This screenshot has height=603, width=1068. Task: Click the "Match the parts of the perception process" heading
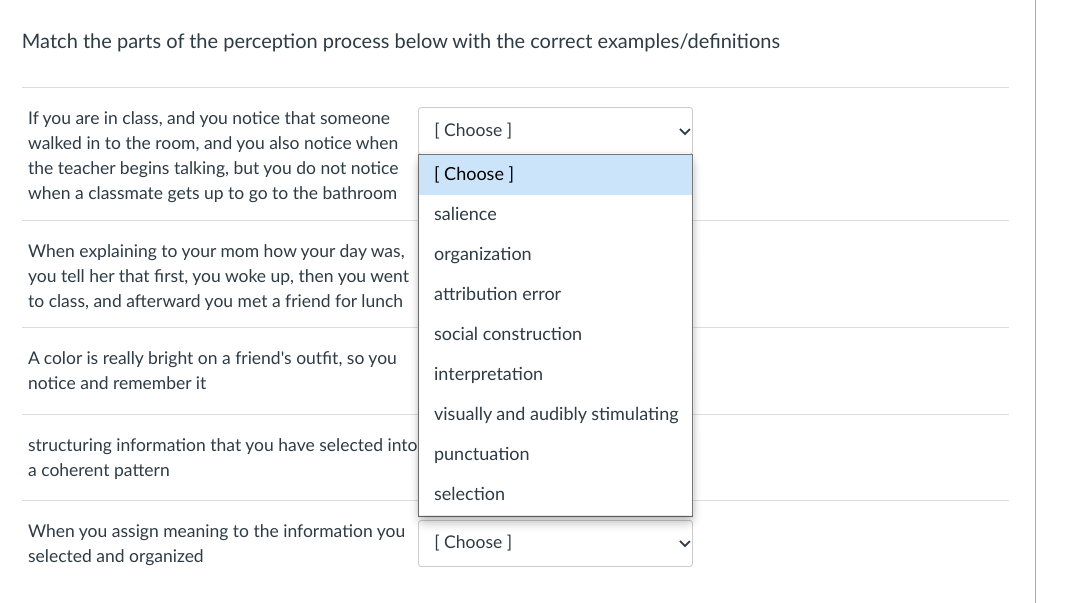click(x=400, y=41)
